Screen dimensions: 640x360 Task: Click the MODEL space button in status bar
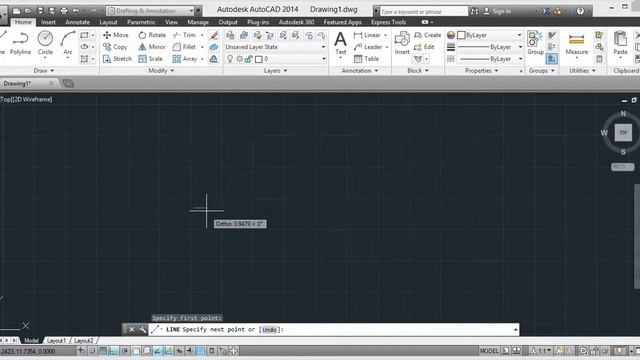tap(489, 351)
